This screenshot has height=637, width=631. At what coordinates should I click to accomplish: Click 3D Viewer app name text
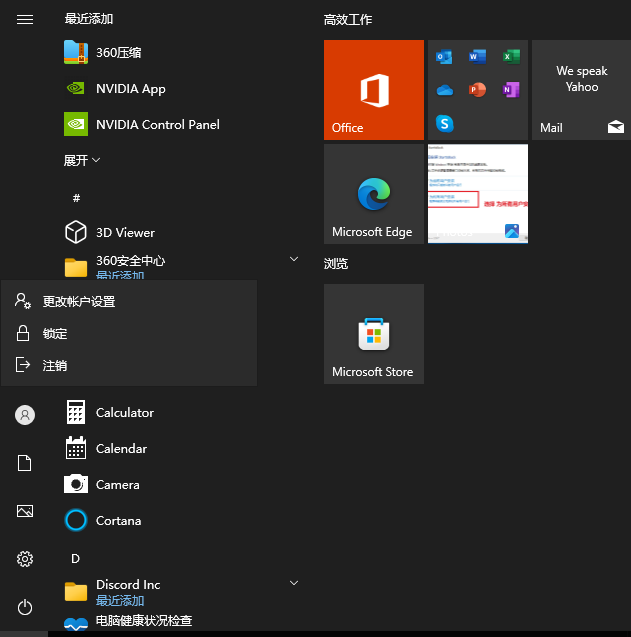coord(125,232)
